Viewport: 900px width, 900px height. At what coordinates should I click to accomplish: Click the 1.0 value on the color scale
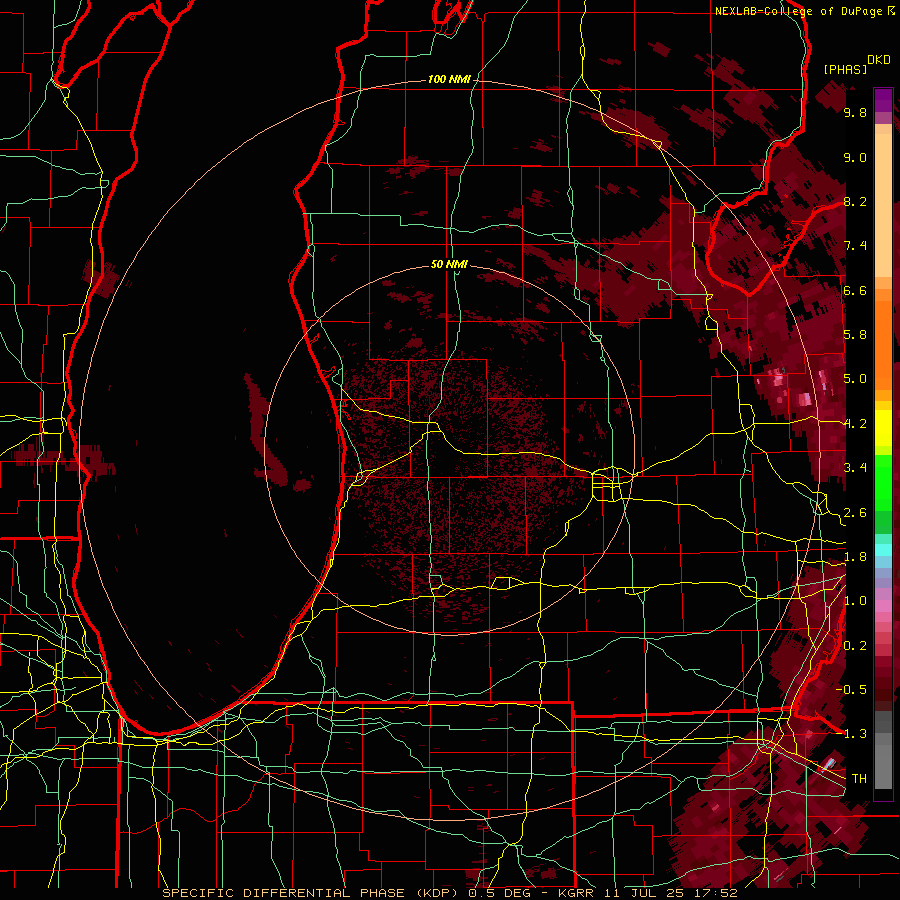tap(855, 601)
